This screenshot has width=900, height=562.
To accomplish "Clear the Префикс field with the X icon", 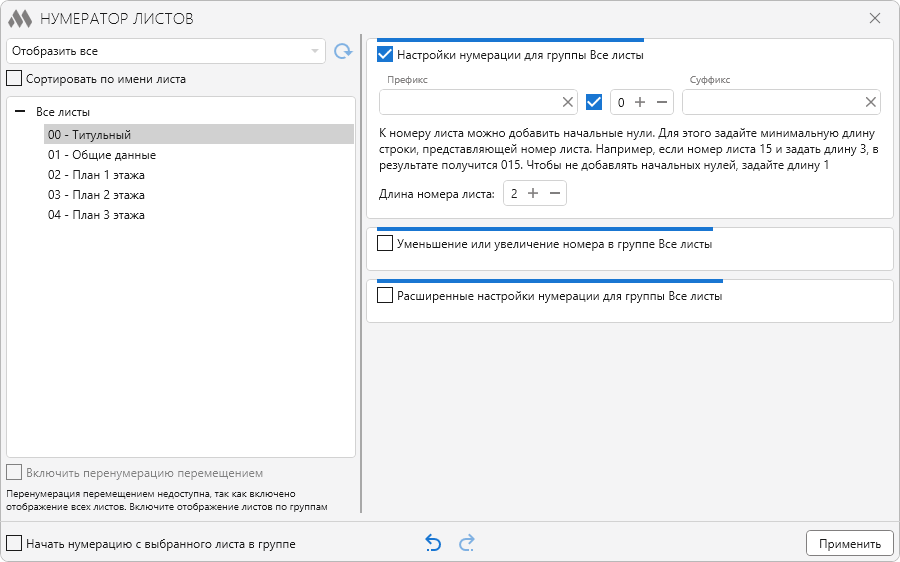I will pyautogui.click(x=567, y=102).
